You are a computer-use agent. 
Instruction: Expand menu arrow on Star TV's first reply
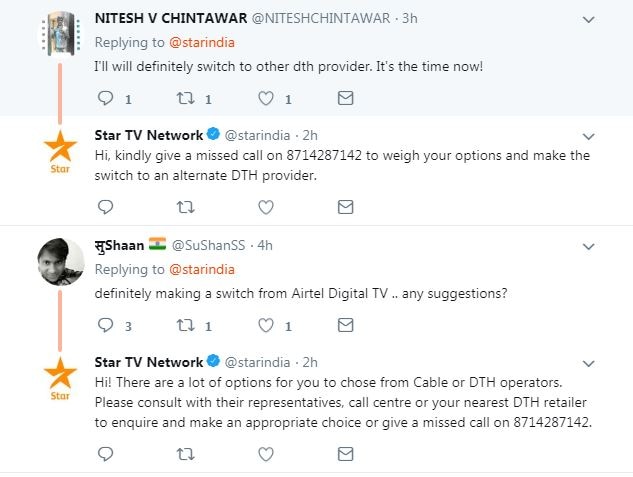coord(590,135)
